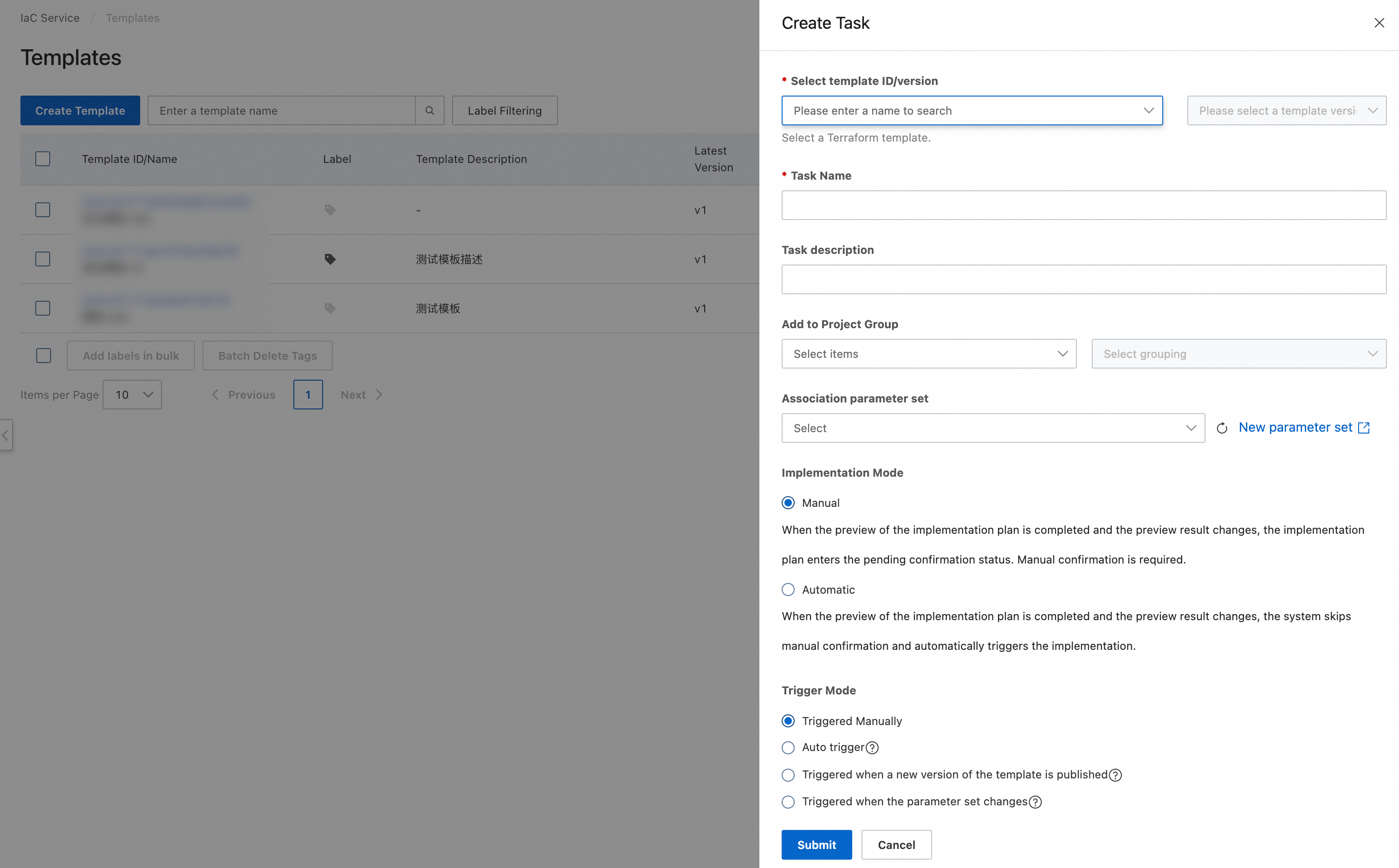
Task: Open help icon next to Auto trigger
Action: click(x=872, y=747)
